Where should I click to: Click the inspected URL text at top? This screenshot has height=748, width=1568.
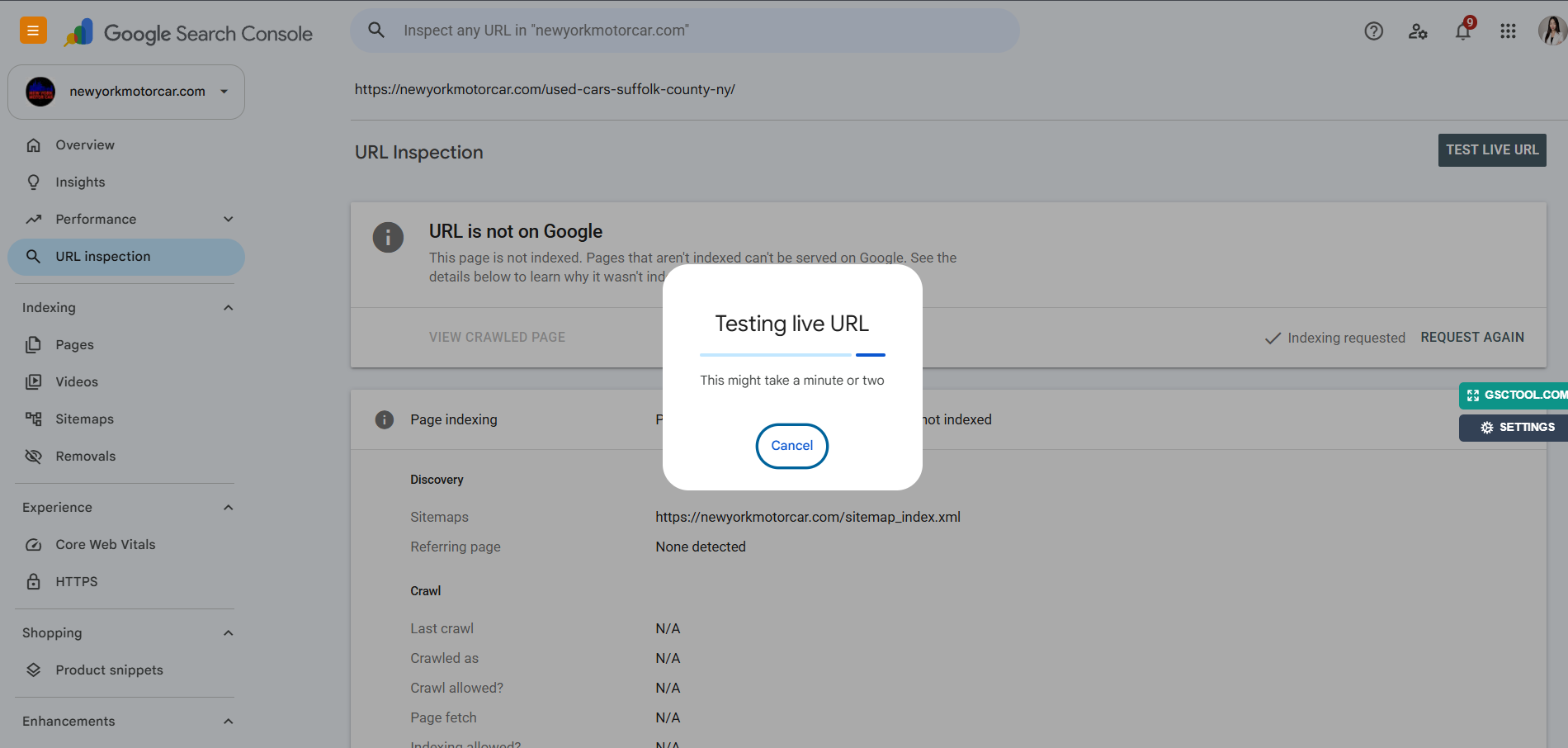(545, 90)
